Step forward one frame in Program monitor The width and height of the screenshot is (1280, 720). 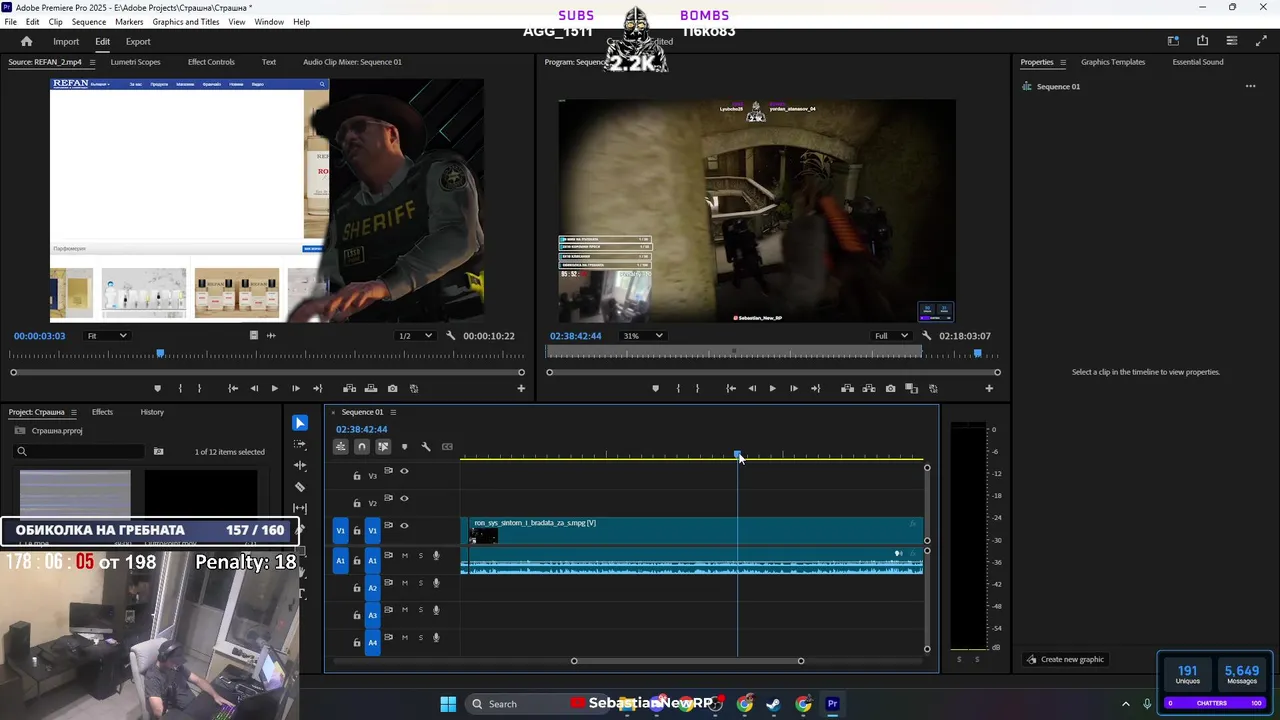coord(794,388)
